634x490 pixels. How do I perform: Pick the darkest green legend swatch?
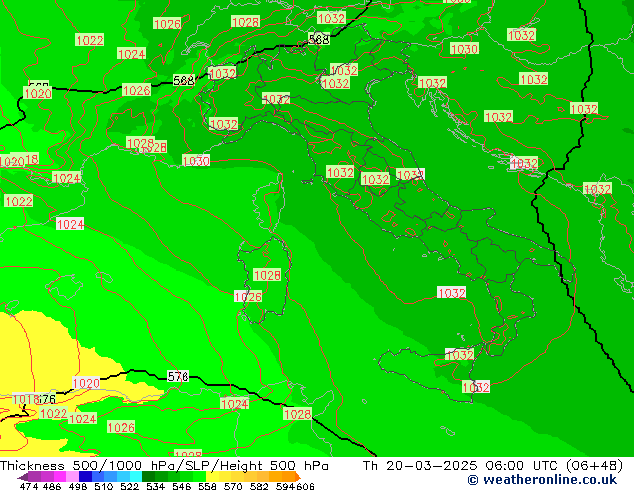(x=148, y=477)
